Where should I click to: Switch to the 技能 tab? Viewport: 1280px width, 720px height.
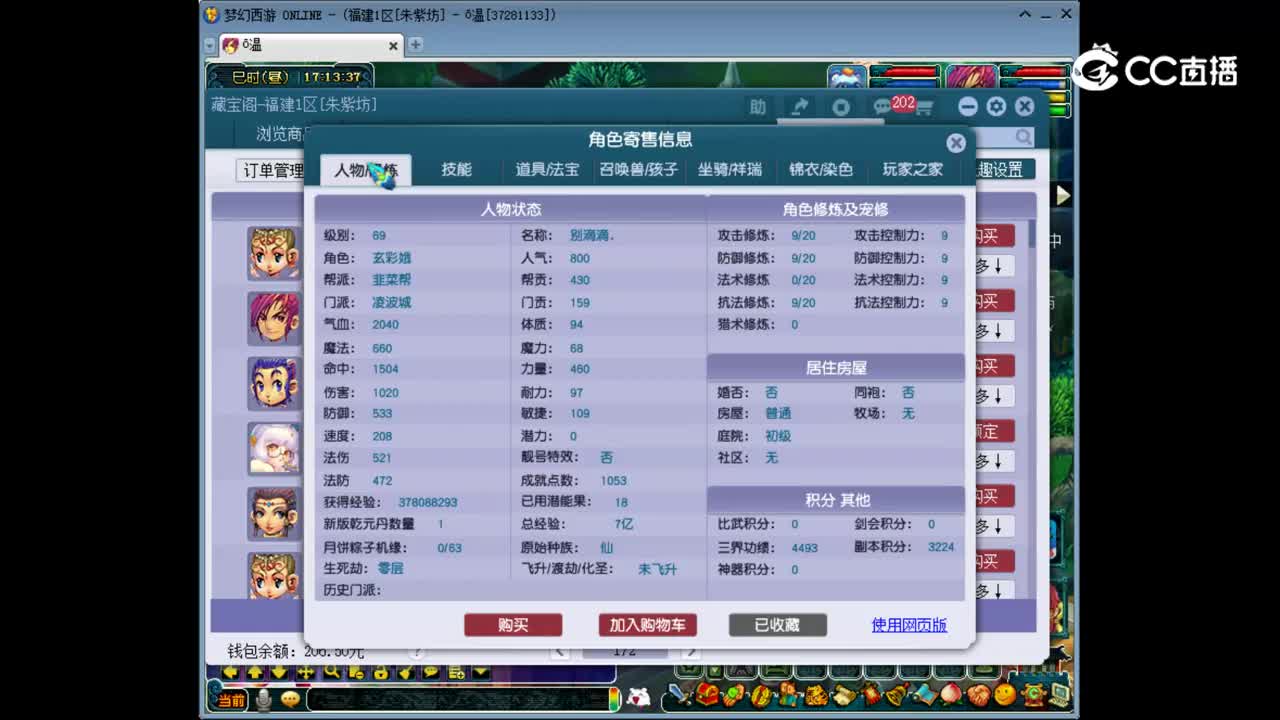coord(456,170)
